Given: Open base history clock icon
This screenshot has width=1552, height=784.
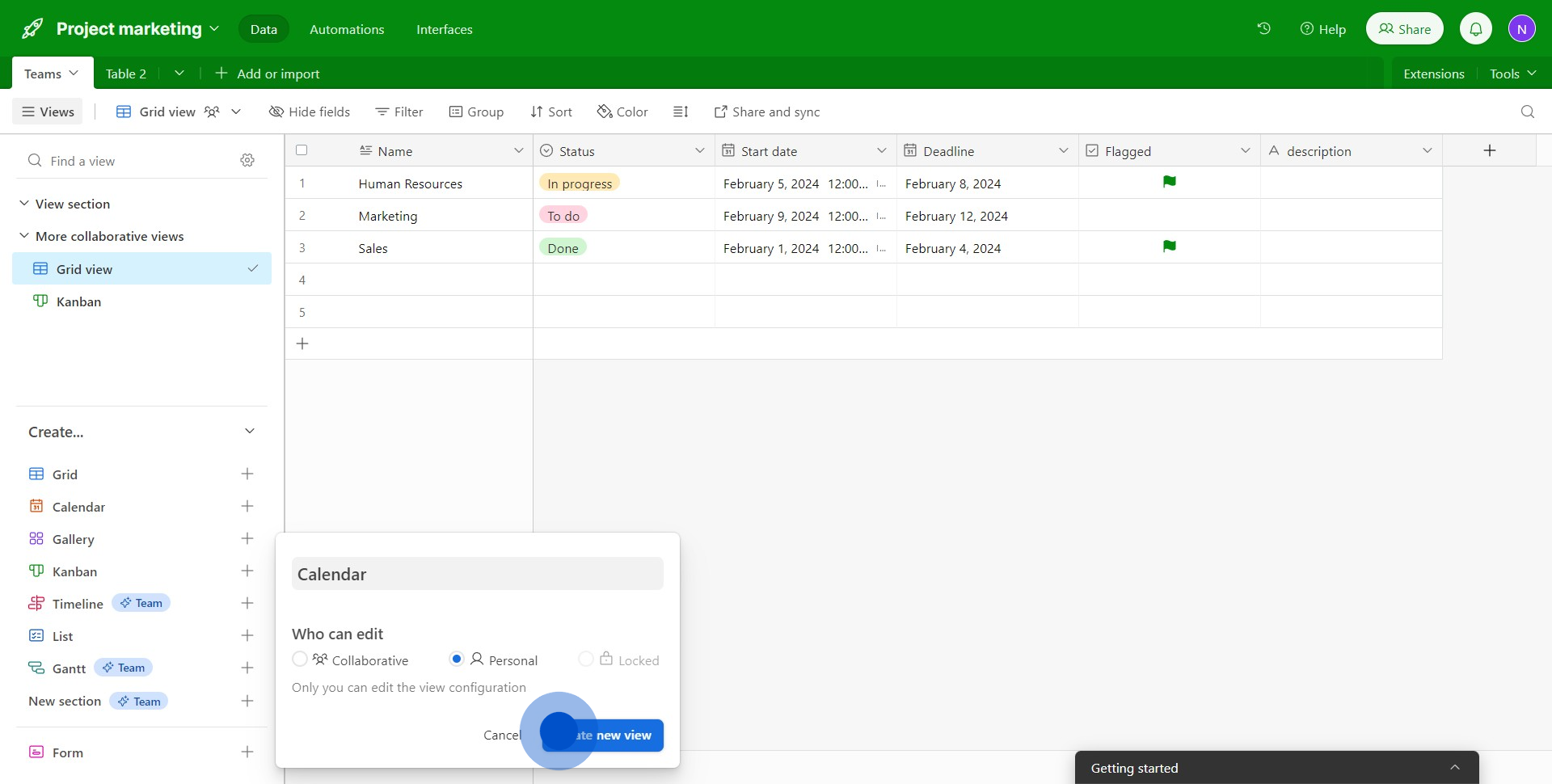Looking at the screenshot, I should click(x=1263, y=29).
